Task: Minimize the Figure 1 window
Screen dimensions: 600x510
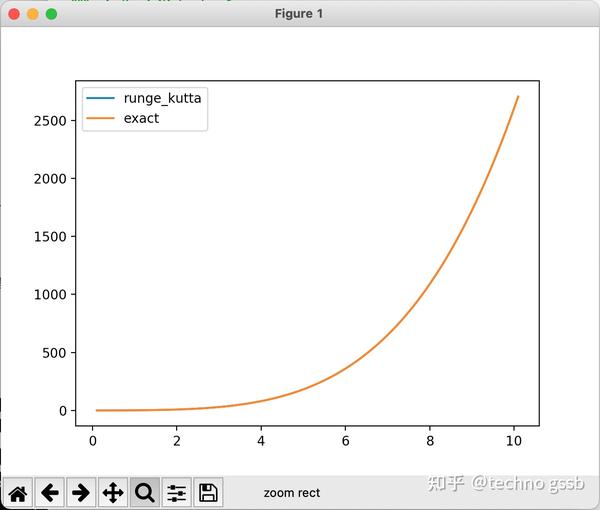Action: pos(33,14)
